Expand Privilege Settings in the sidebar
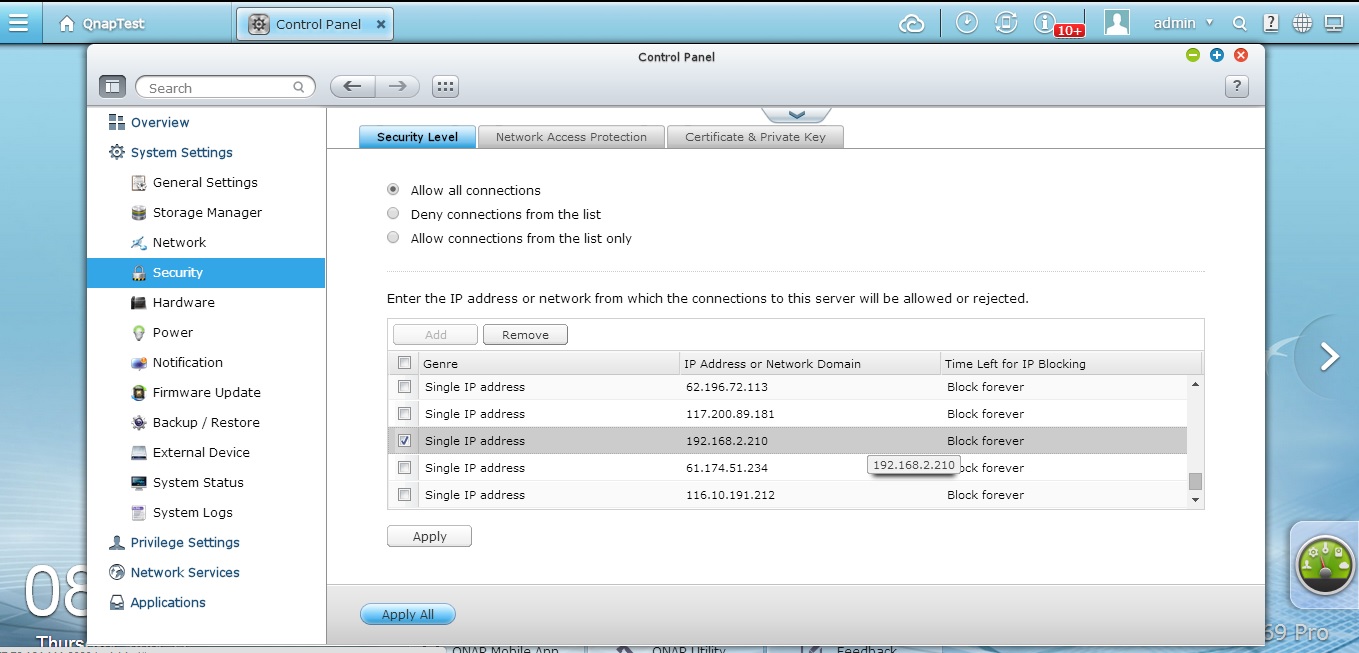 coord(186,542)
